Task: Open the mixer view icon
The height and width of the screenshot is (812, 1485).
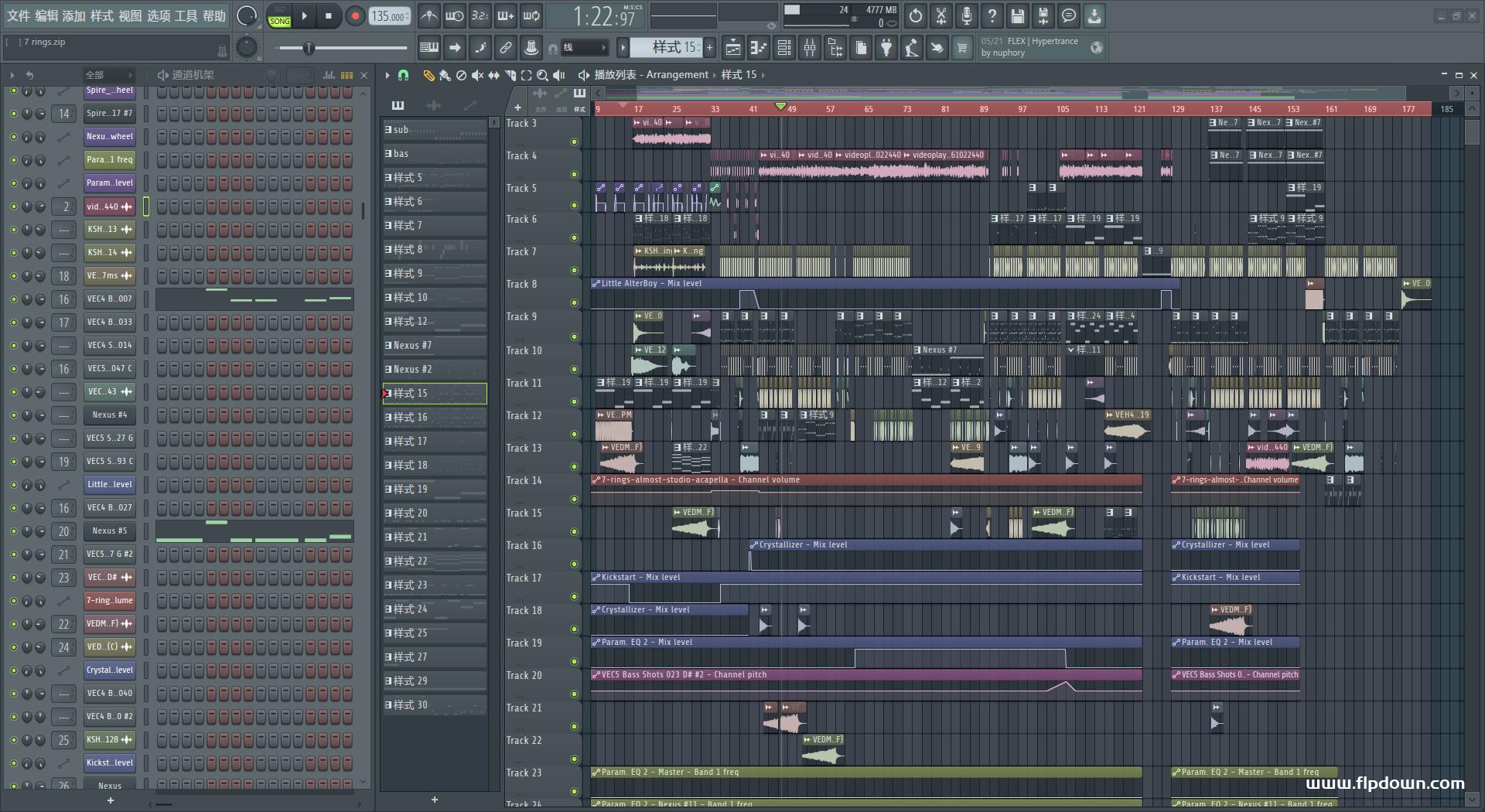Action: click(810, 48)
